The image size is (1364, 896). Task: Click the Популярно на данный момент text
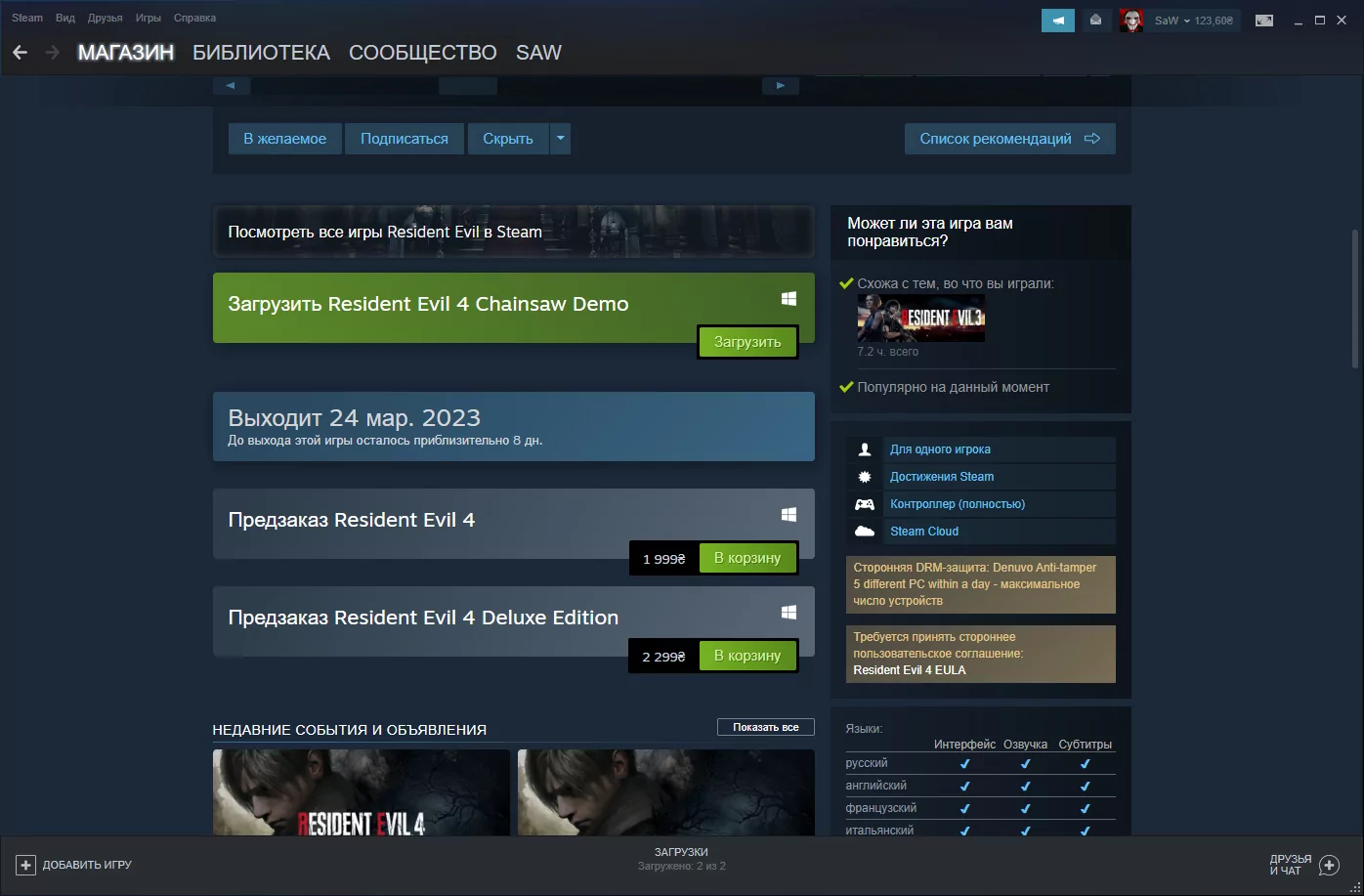(954, 387)
